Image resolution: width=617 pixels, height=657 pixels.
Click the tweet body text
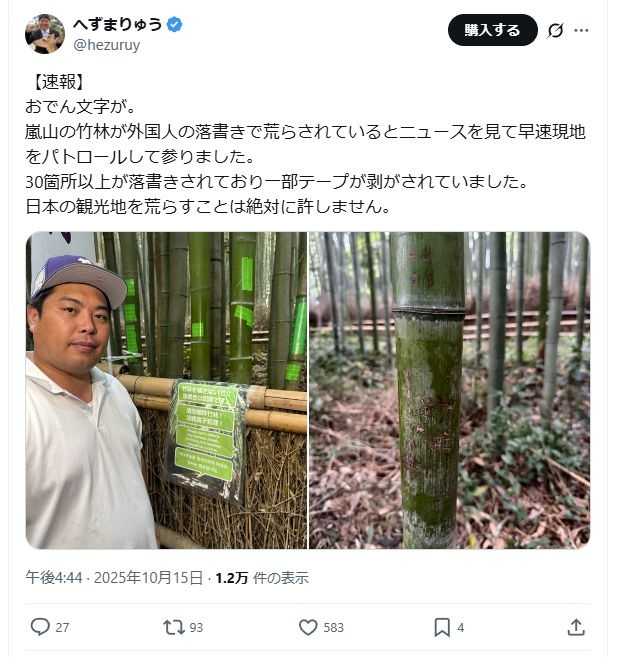pos(305,144)
